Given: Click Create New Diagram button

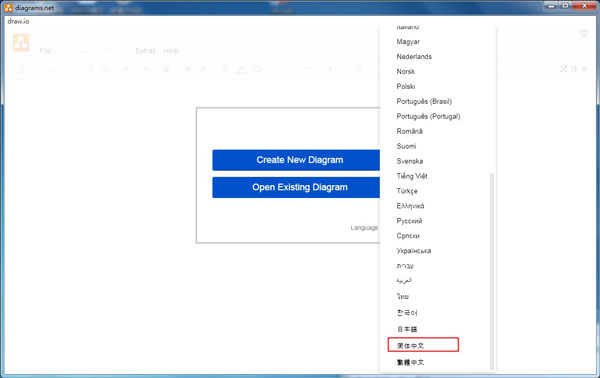Looking at the screenshot, I should pyautogui.click(x=296, y=160).
